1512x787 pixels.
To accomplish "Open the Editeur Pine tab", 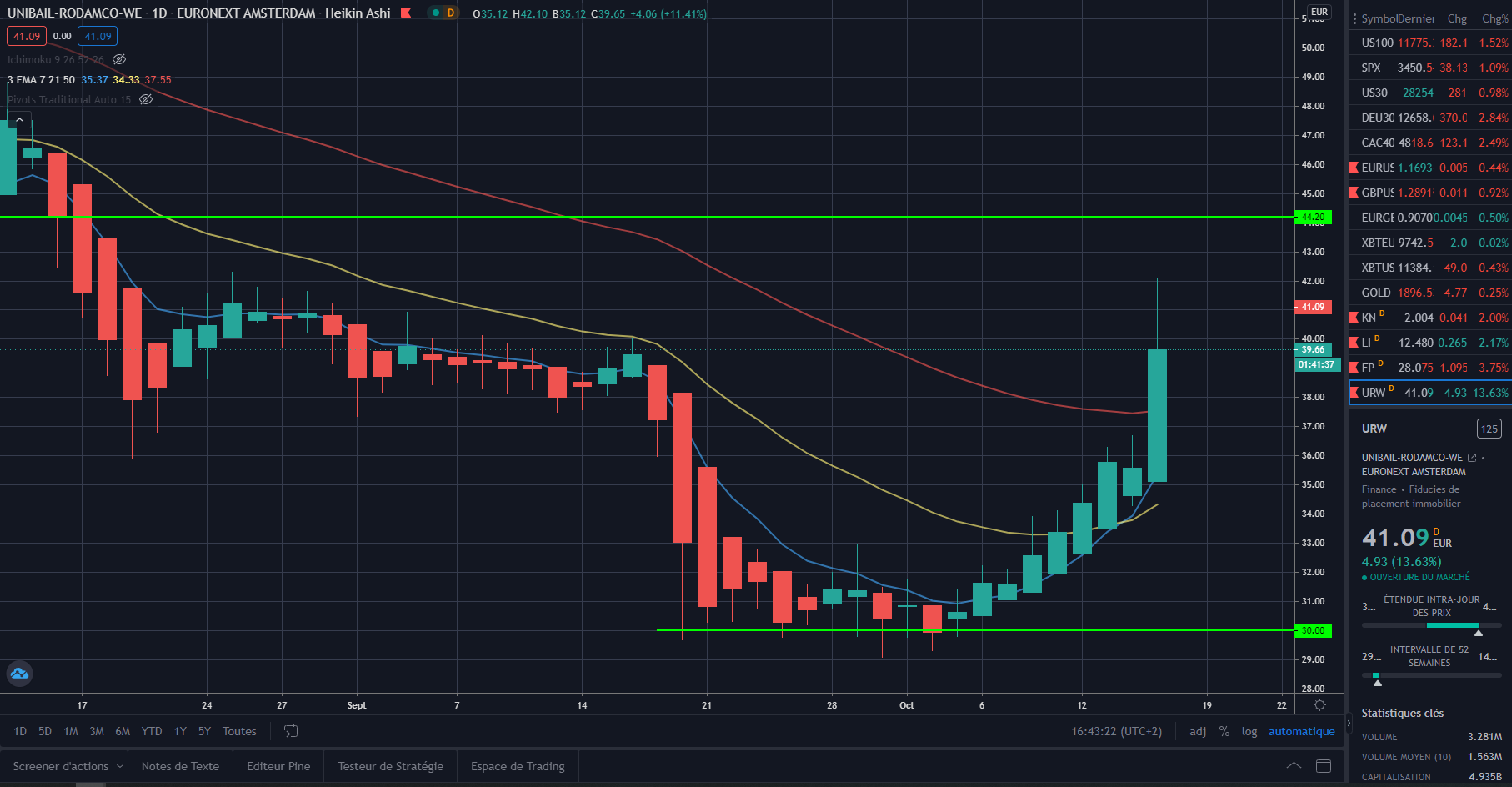I will point(278,766).
